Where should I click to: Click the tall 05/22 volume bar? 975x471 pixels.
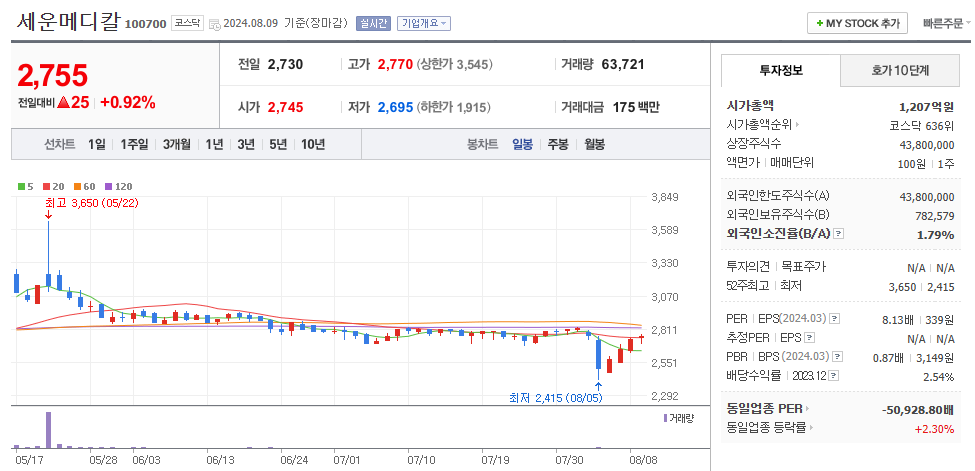click(49, 429)
